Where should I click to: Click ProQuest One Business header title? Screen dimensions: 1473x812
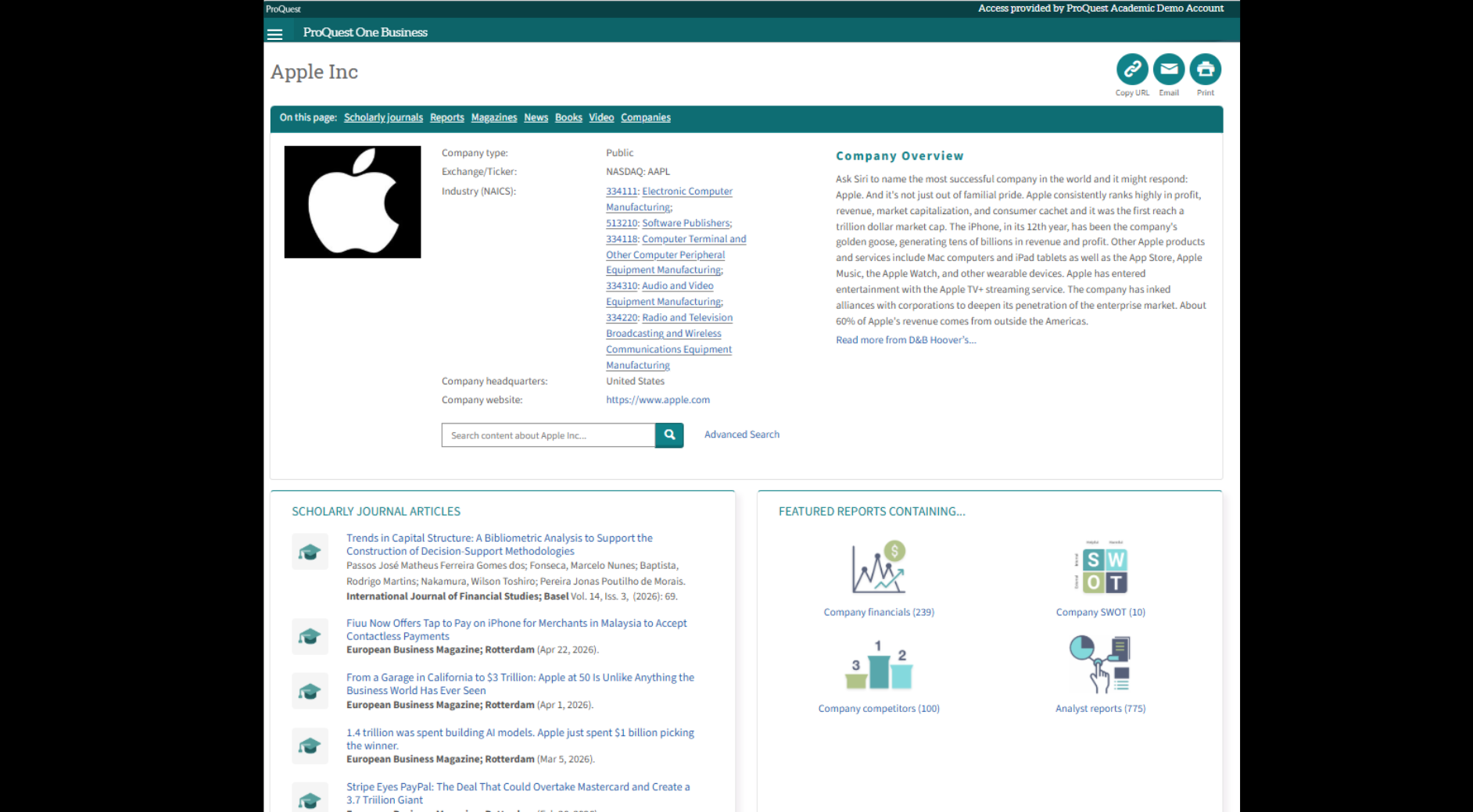[x=365, y=32]
